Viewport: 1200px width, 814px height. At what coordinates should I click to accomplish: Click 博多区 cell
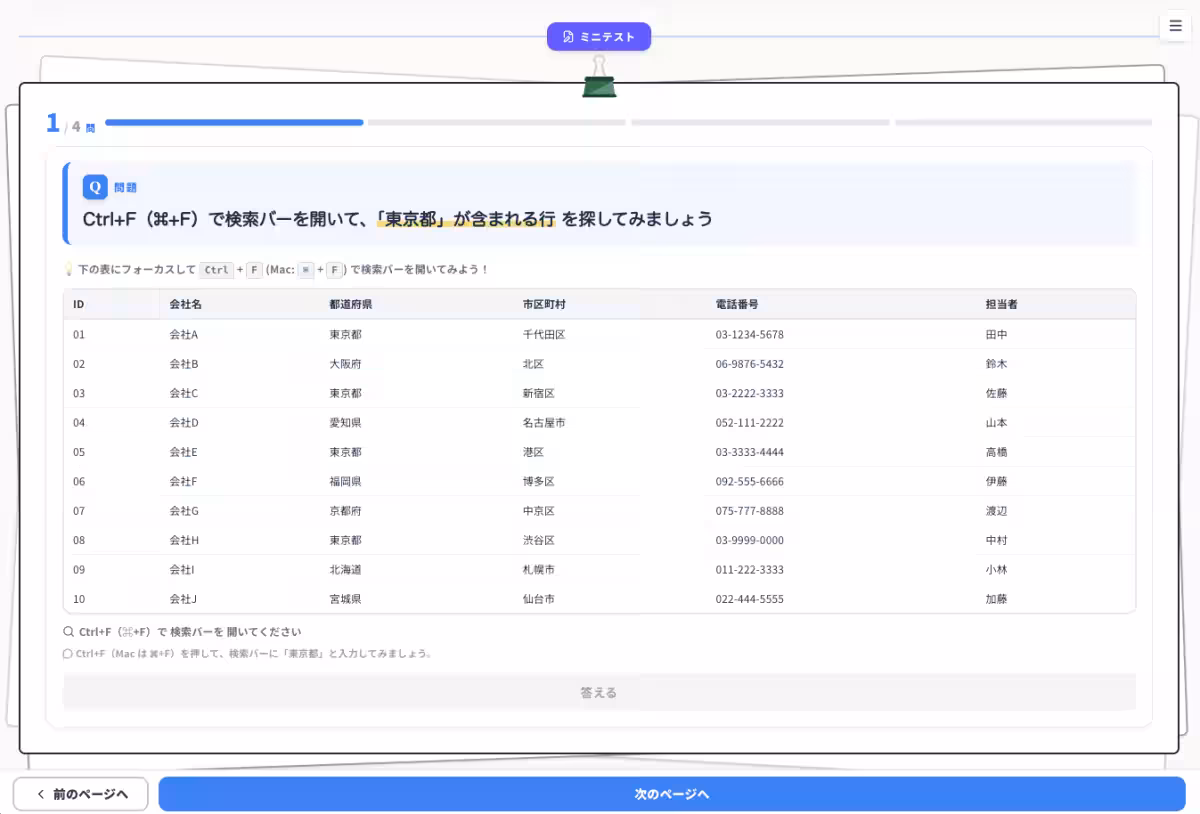point(539,481)
